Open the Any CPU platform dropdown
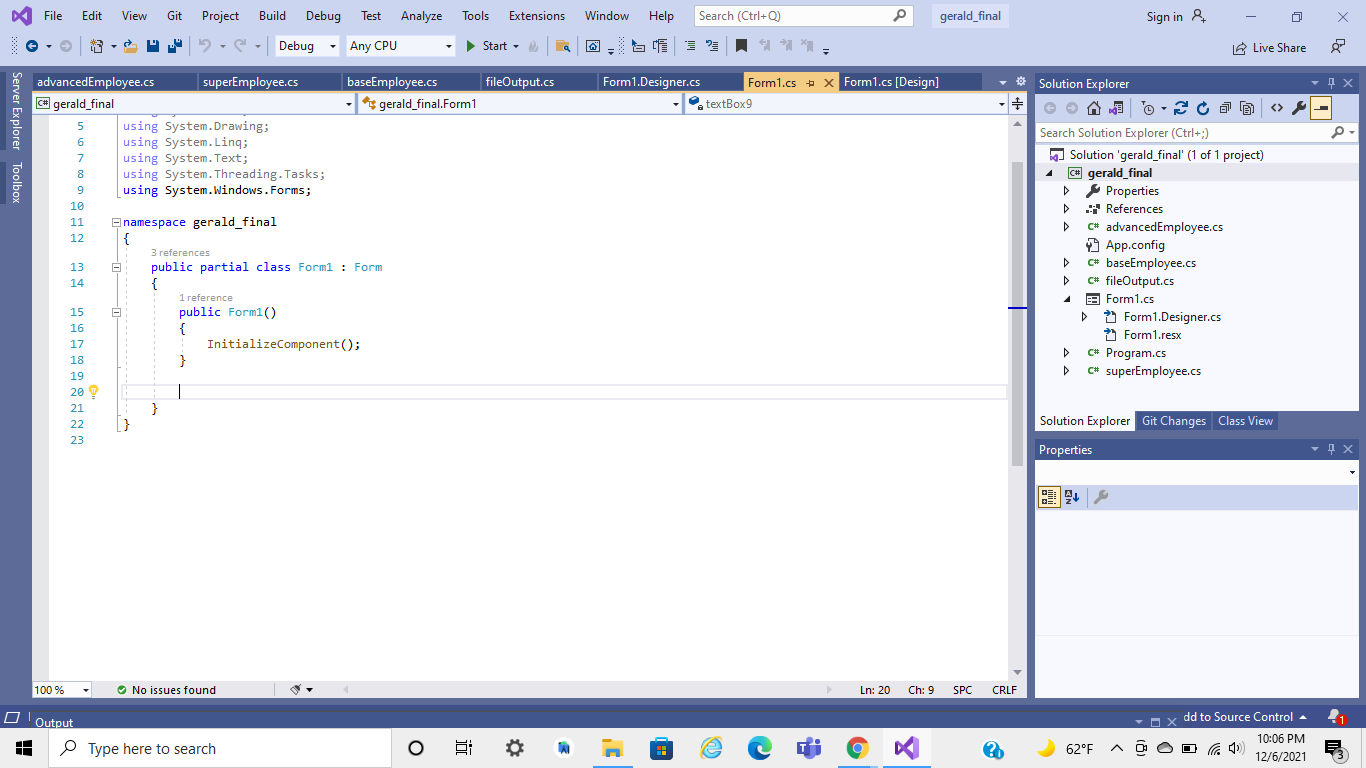The height and width of the screenshot is (768, 1366). [447, 46]
